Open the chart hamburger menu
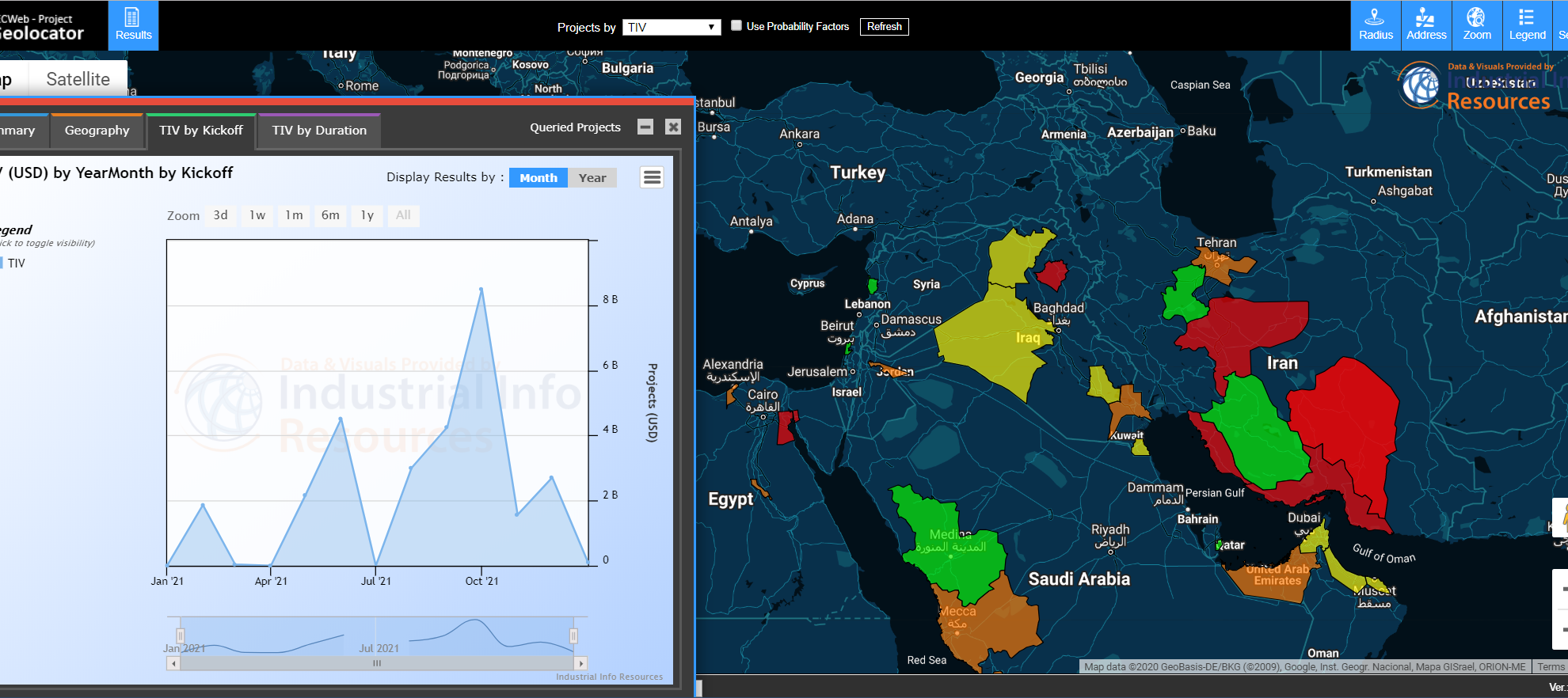 coord(652,177)
